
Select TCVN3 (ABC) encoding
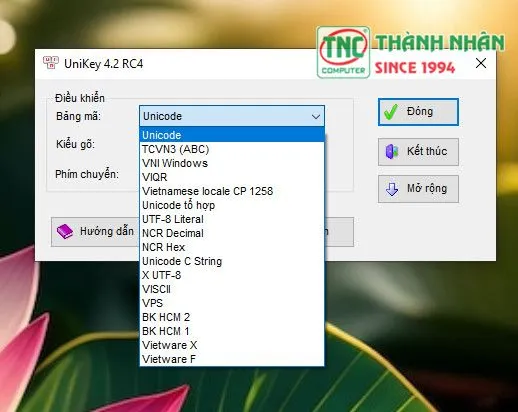click(232, 149)
